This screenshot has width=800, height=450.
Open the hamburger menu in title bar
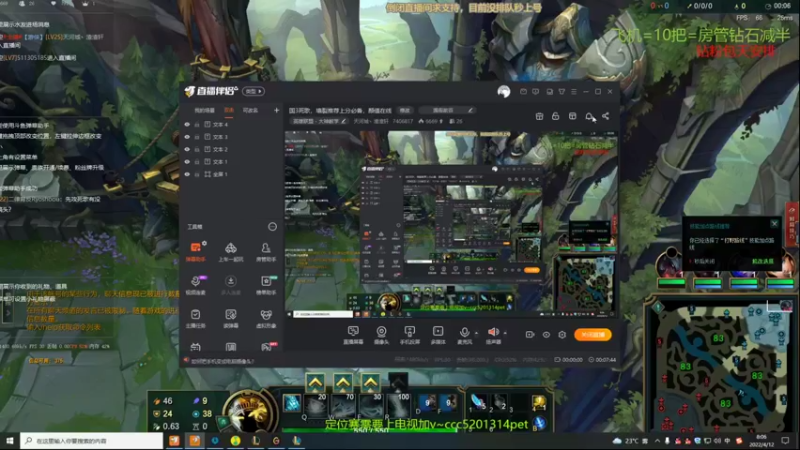[x=574, y=91]
